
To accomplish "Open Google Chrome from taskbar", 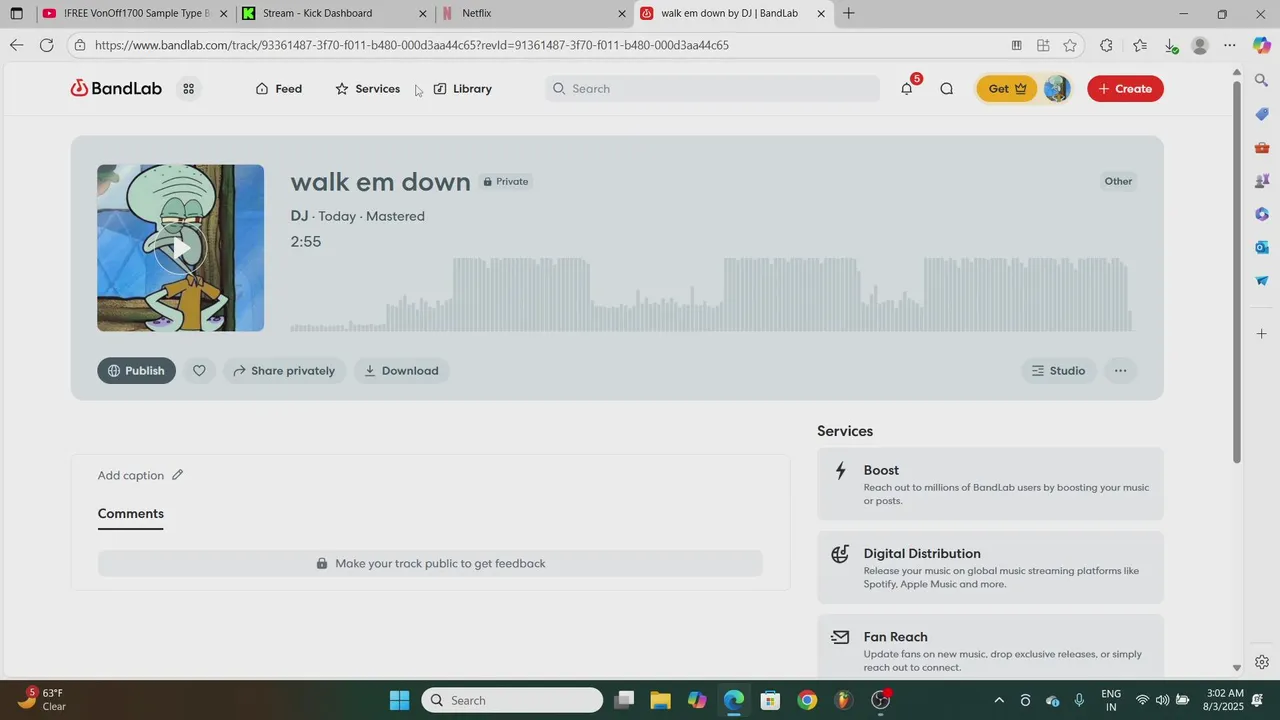I will [x=807, y=700].
